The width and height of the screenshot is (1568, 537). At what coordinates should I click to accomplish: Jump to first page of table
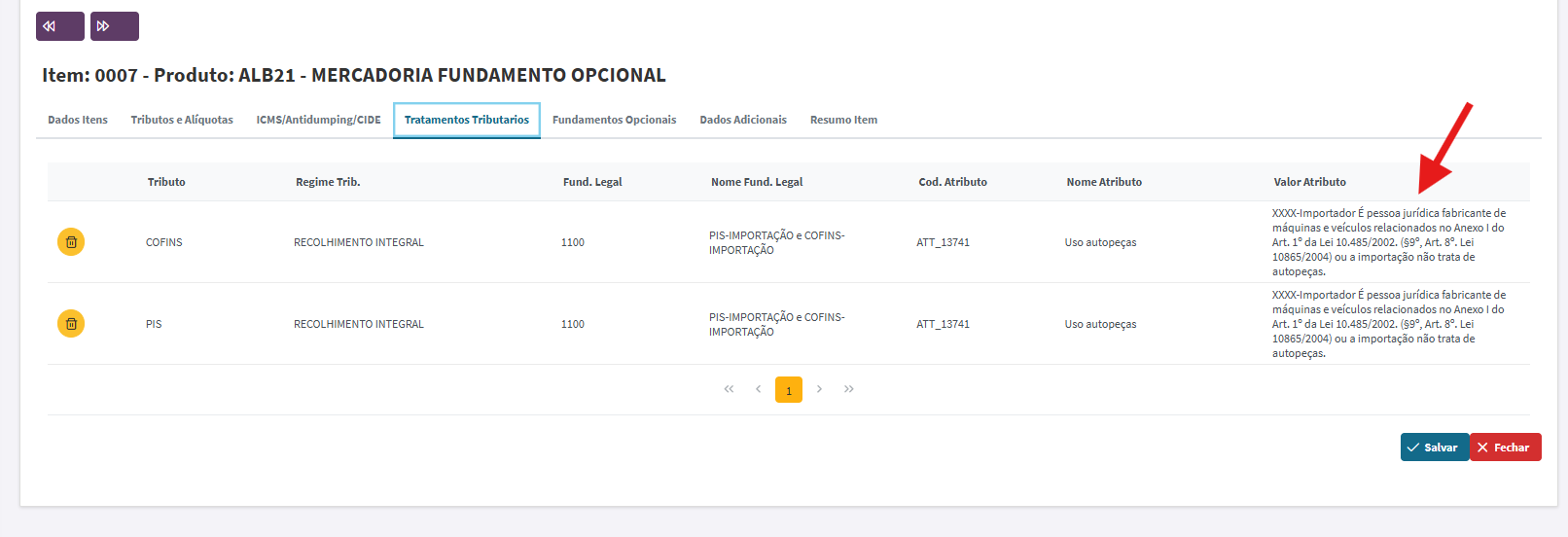coord(729,389)
